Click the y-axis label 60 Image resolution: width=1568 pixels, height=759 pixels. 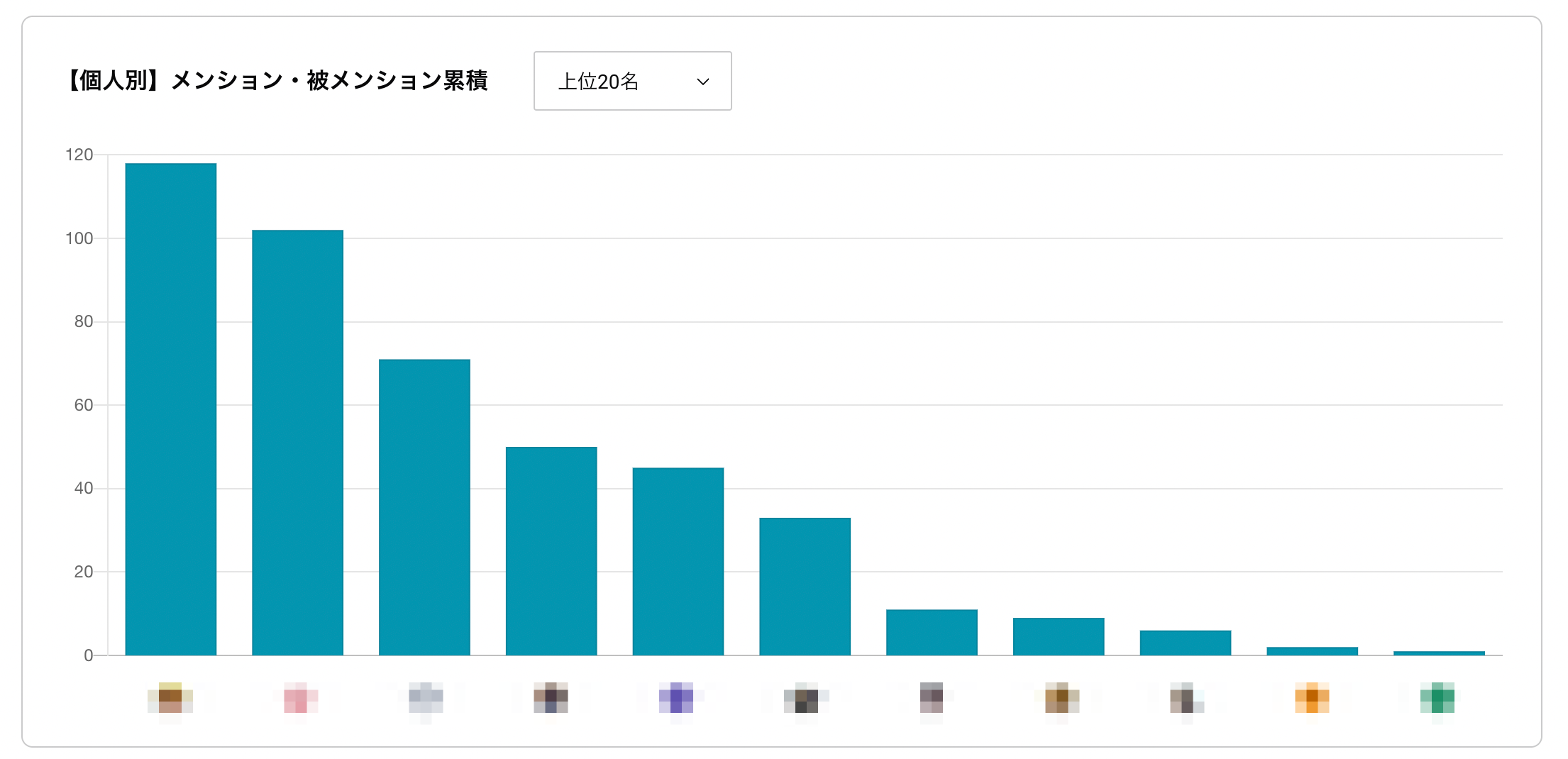point(84,405)
